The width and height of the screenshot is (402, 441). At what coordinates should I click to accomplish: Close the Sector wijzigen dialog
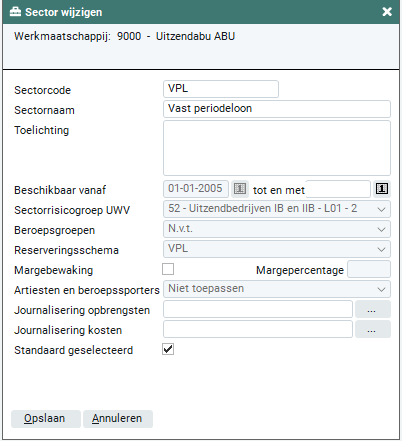(387, 12)
